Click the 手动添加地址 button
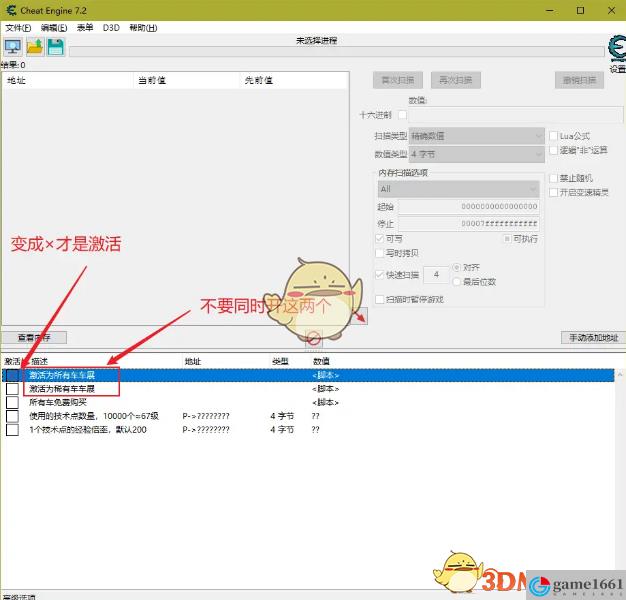This screenshot has height=600, width=626. coord(593,338)
